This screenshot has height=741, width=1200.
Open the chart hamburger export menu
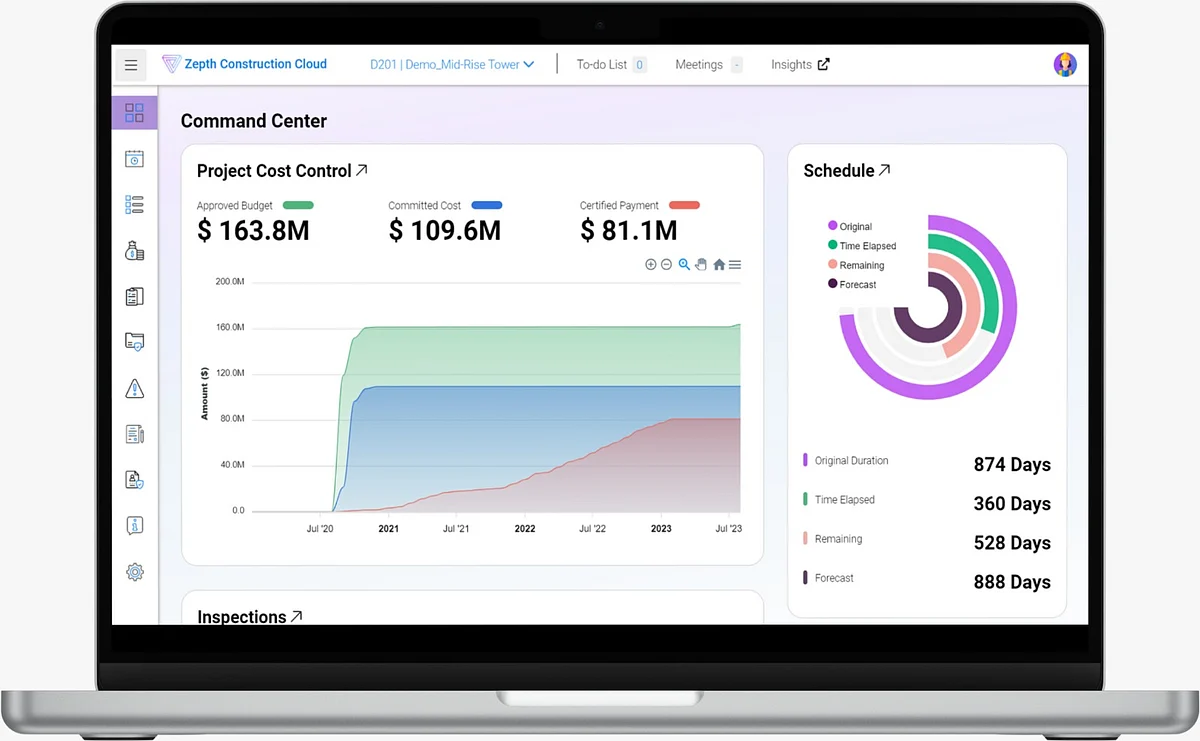pos(735,265)
